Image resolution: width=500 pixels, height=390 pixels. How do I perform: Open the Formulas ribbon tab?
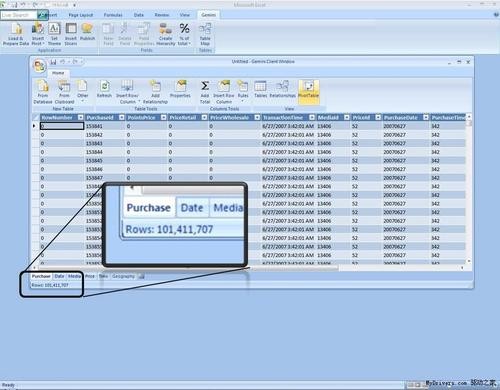pos(113,15)
